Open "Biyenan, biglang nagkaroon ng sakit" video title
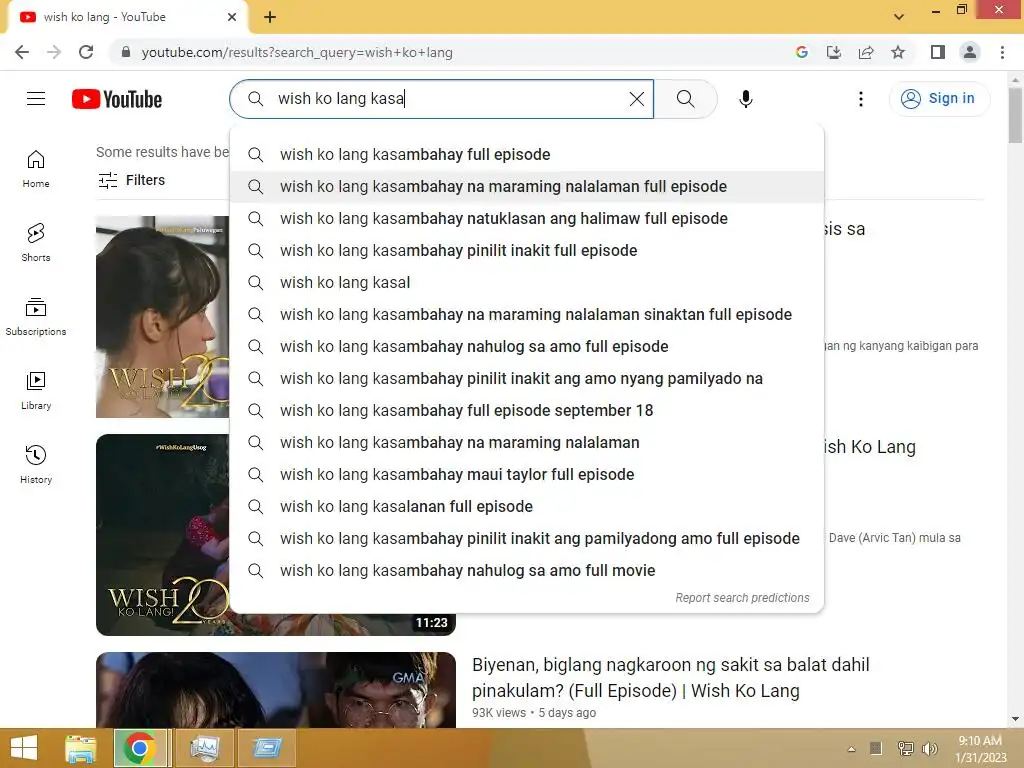 pos(671,678)
